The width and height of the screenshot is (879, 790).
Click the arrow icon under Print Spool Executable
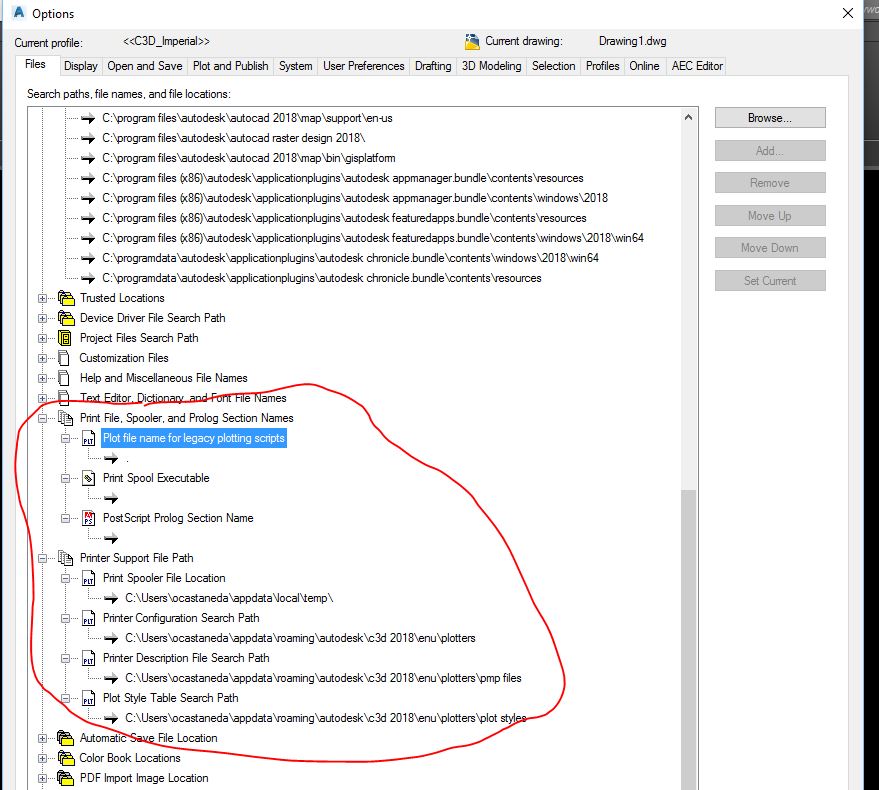click(111, 498)
